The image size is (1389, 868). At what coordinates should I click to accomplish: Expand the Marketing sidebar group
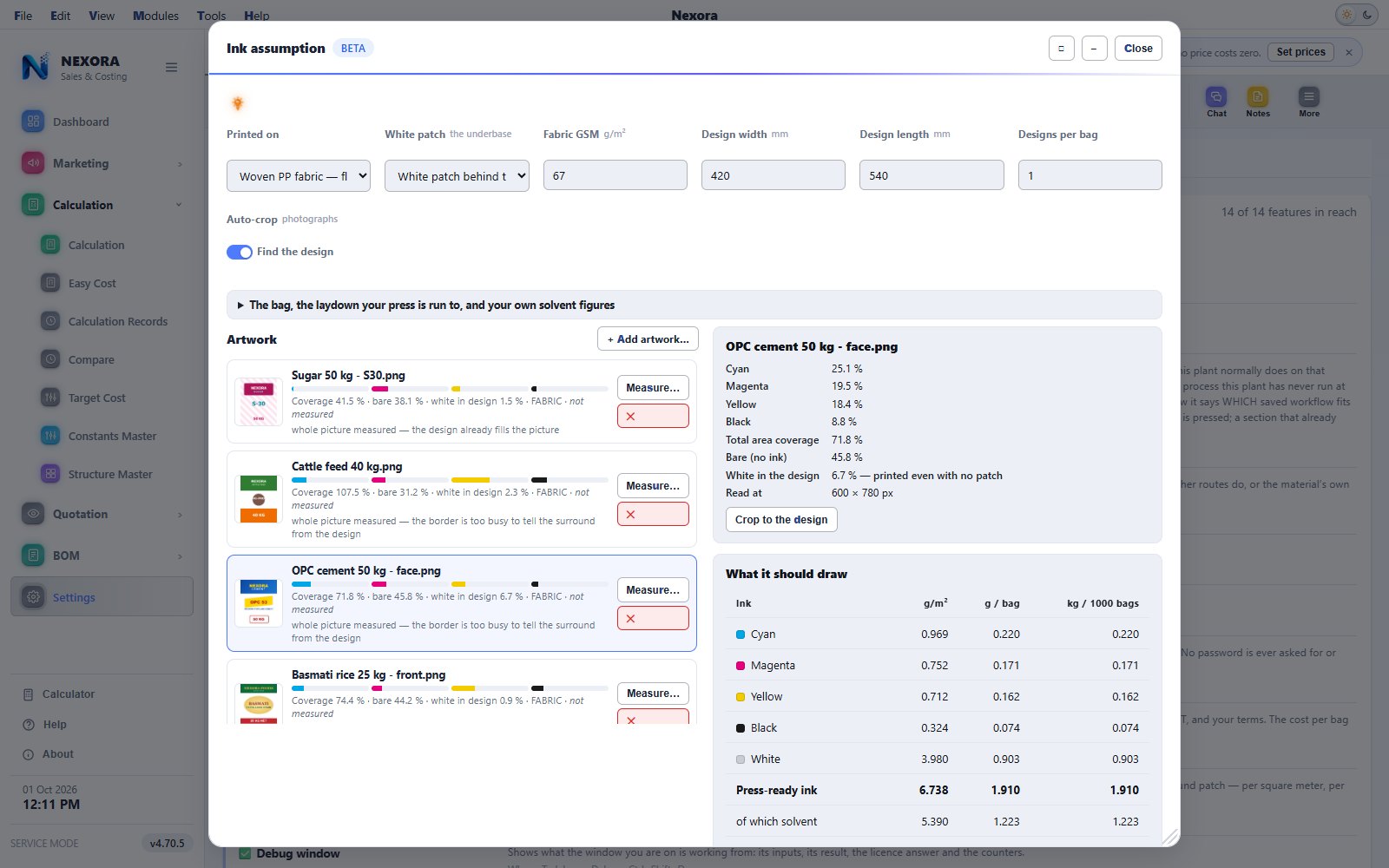(180, 163)
